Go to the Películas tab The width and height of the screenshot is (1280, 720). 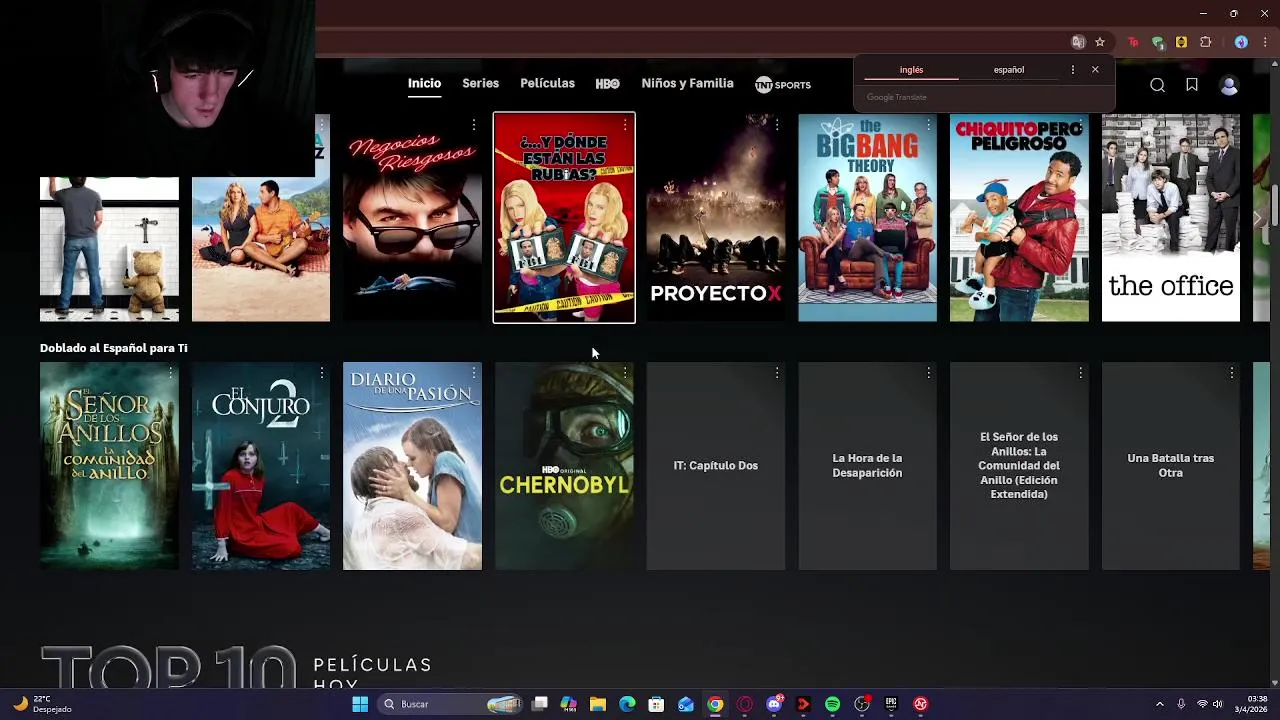point(547,84)
